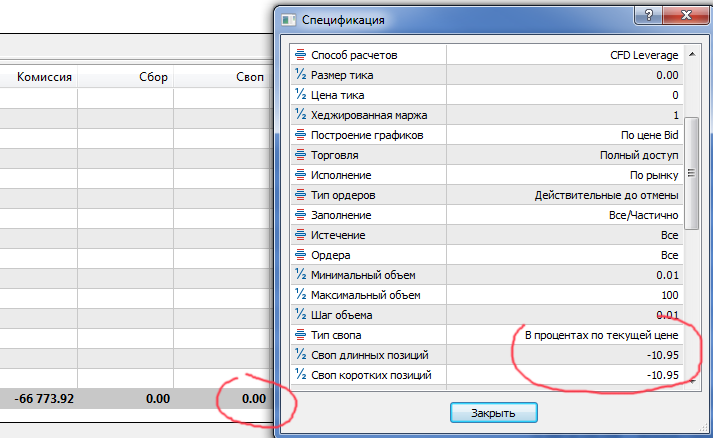Close the Спецификация dialog with X

686,15
